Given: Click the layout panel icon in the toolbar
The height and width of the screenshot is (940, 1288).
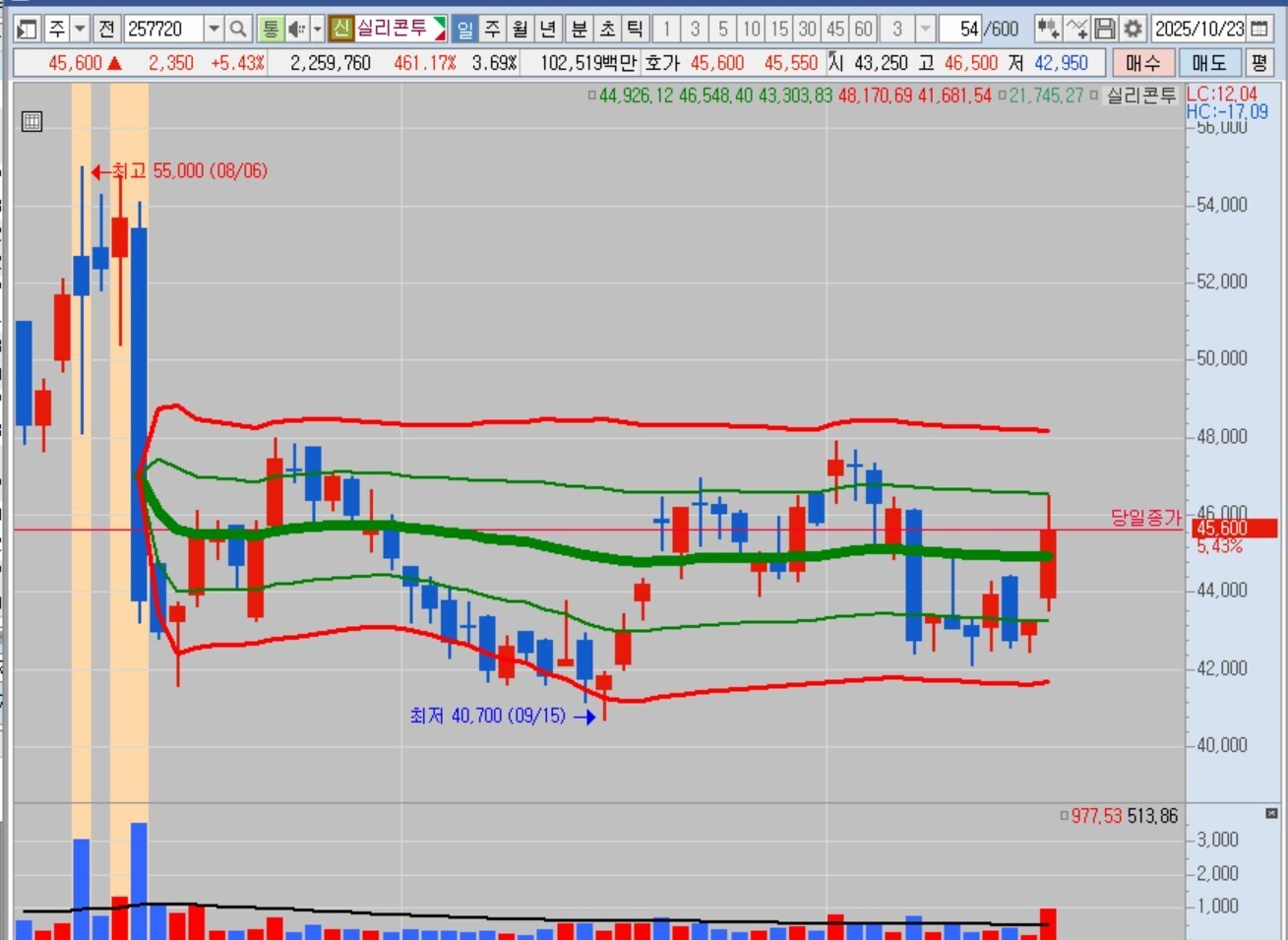Looking at the screenshot, I should point(28,29).
